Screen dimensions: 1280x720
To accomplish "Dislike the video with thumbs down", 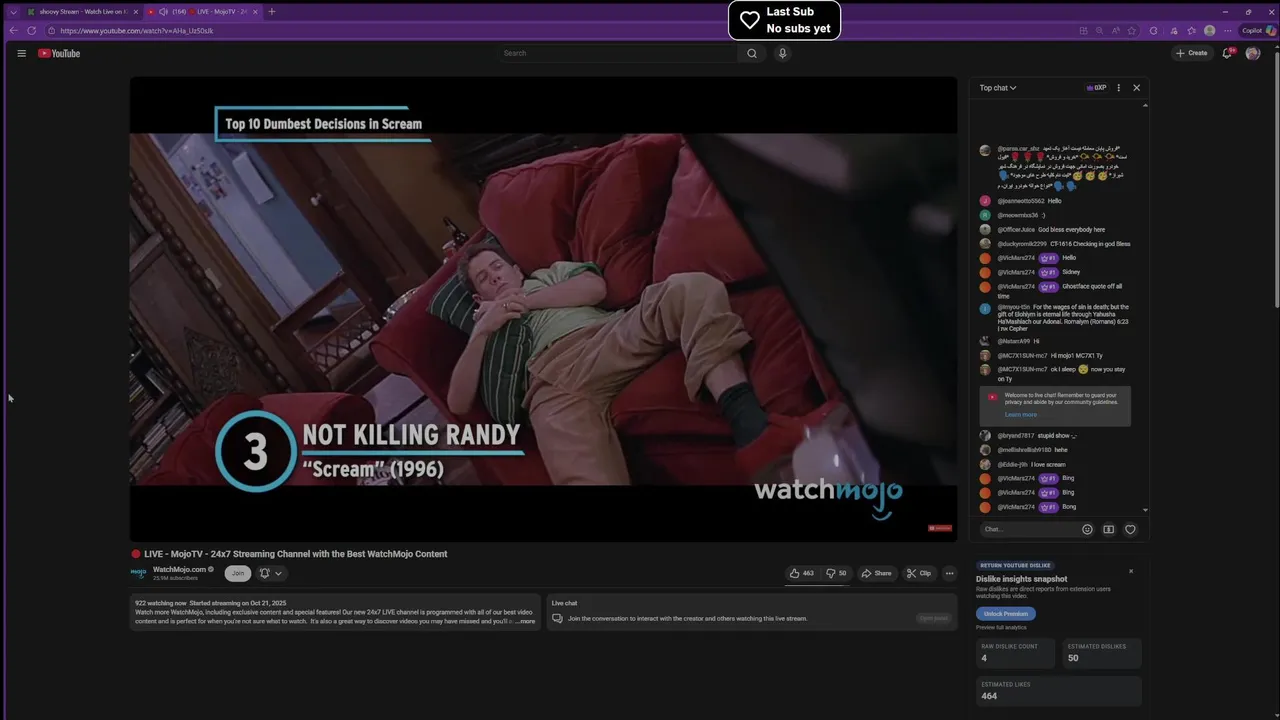I will point(836,573).
